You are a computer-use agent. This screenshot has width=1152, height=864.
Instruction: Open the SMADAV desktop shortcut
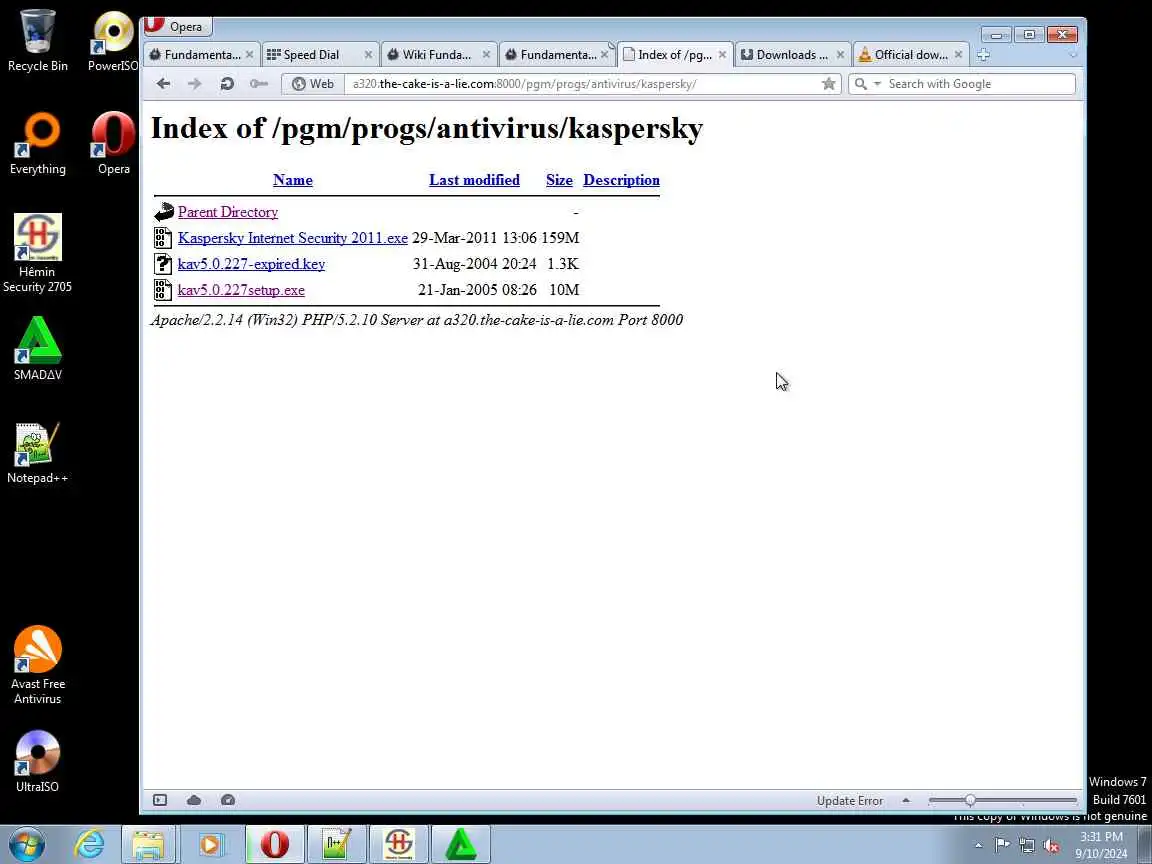pyautogui.click(x=37, y=350)
